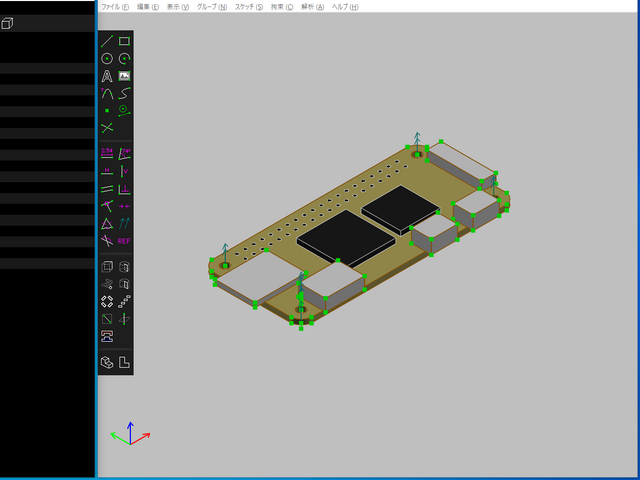The width and height of the screenshot is (640, 480).
Task: Expand the 表示 (View) menu
Action: pyautogui.click(x=178, y=6)
